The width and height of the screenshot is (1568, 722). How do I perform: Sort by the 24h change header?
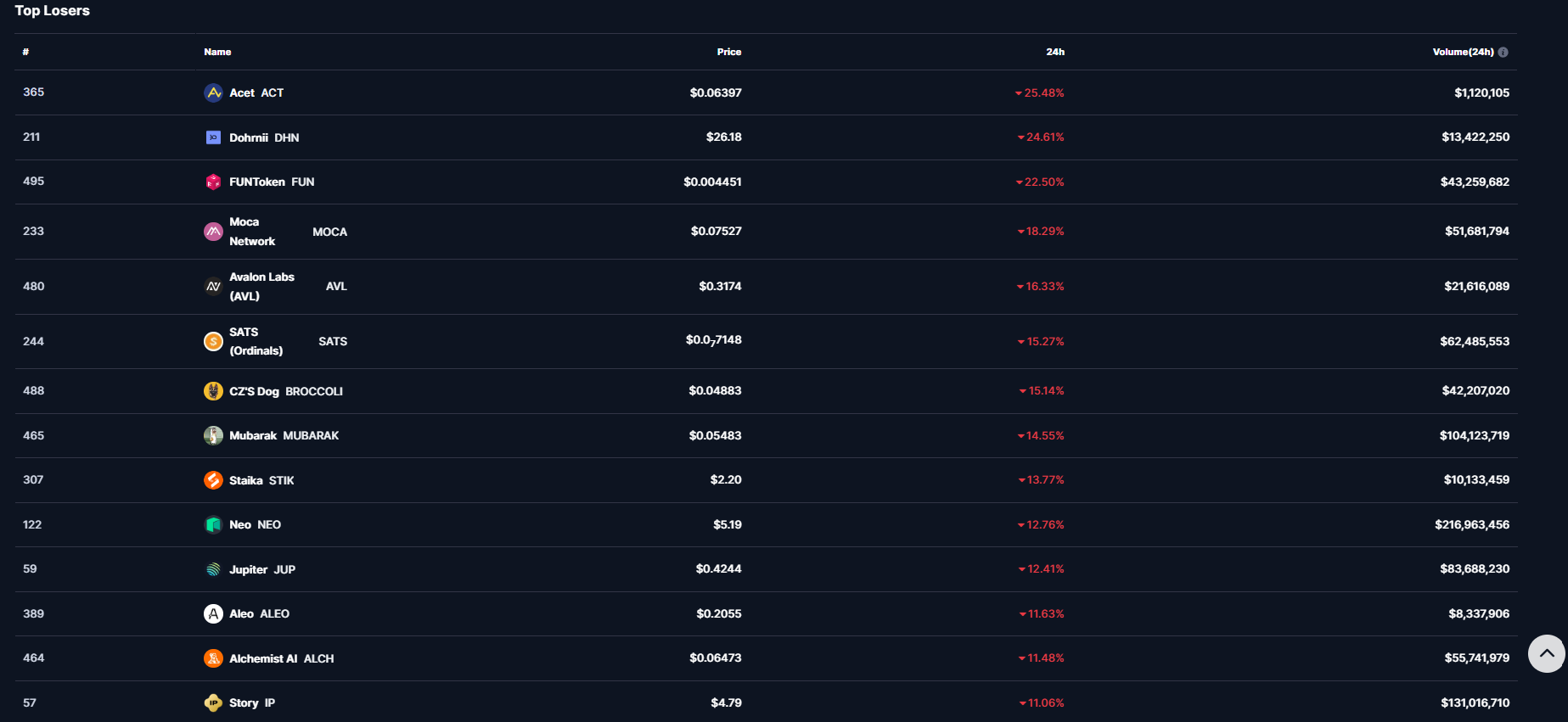click(x=1054, y=52)
